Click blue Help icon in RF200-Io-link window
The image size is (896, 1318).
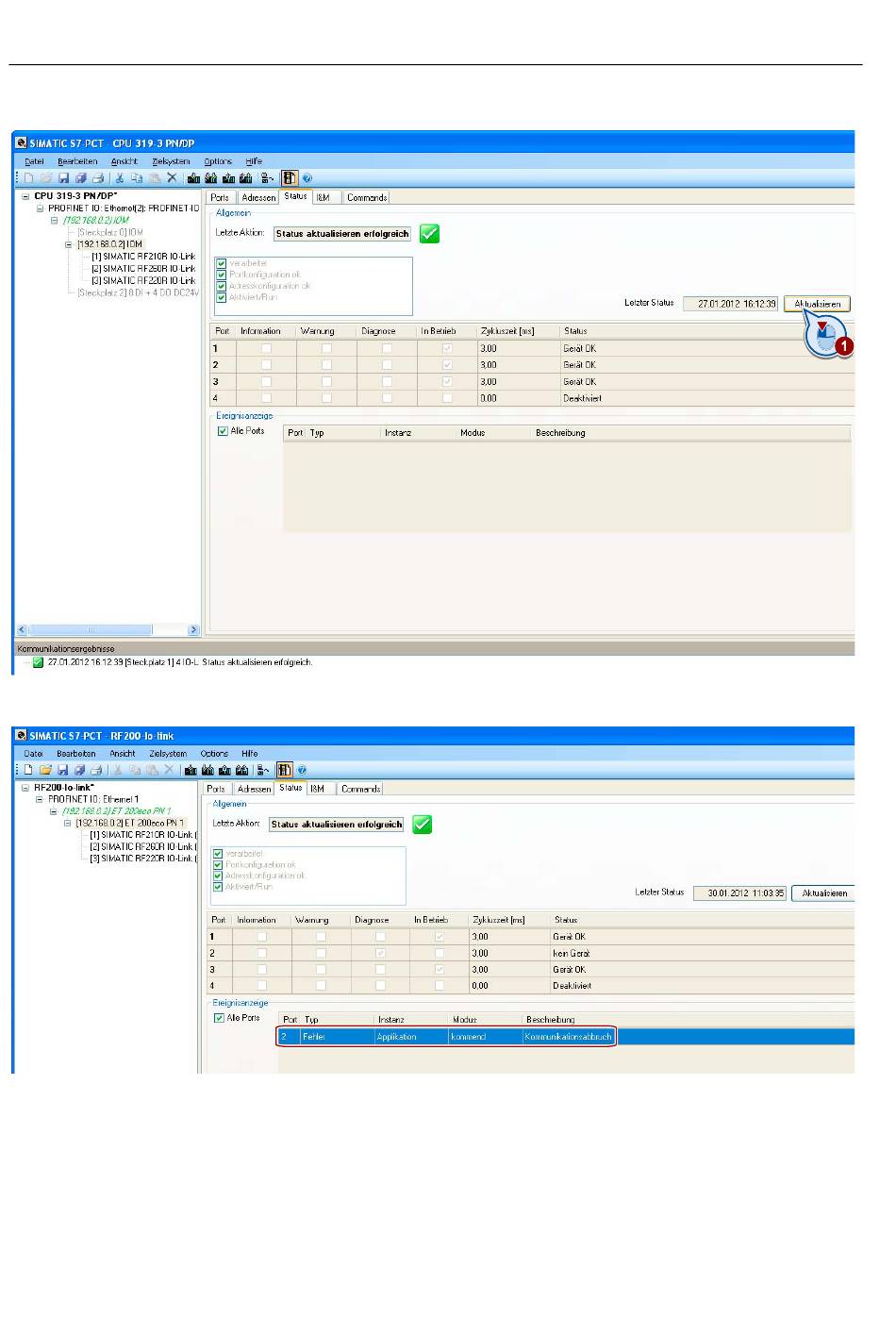pyautogui.click(x=302, y=770)
